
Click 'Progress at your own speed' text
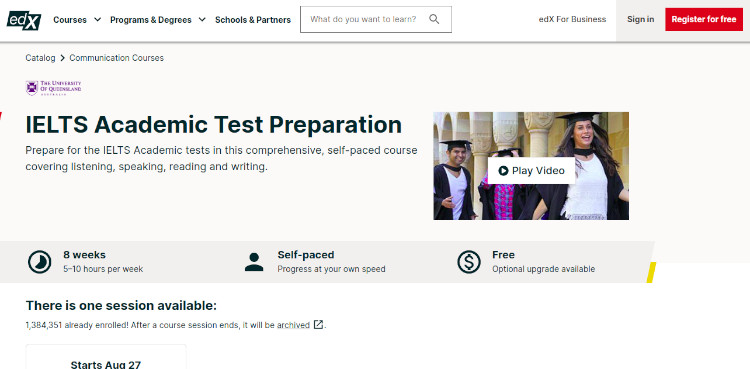tap(331, 269)
